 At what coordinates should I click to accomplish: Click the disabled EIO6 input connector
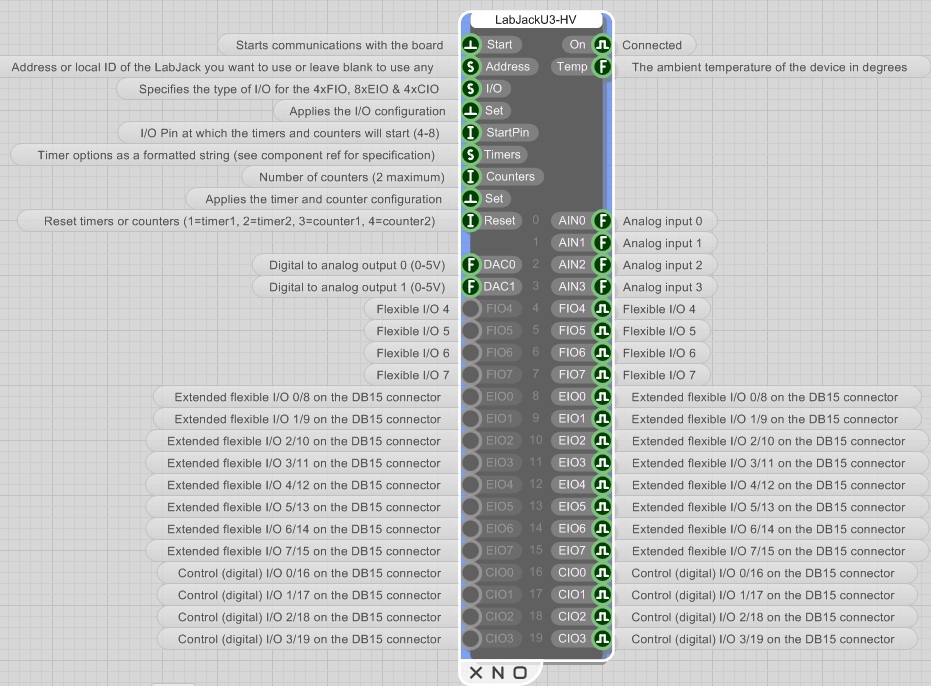(x=471, y=529)
